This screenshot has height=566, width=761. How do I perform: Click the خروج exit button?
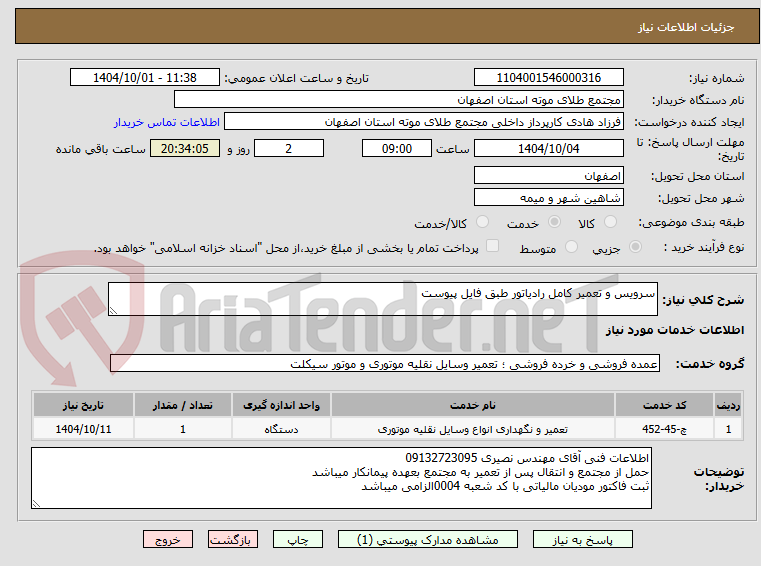167,539
